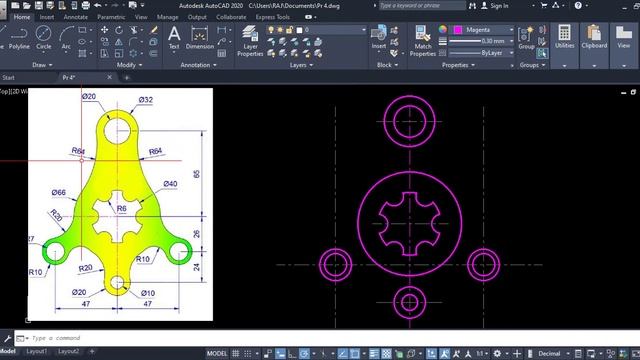Screen dimensions: 640x360
Task: Click Match Properties tool
Action: 422,41
